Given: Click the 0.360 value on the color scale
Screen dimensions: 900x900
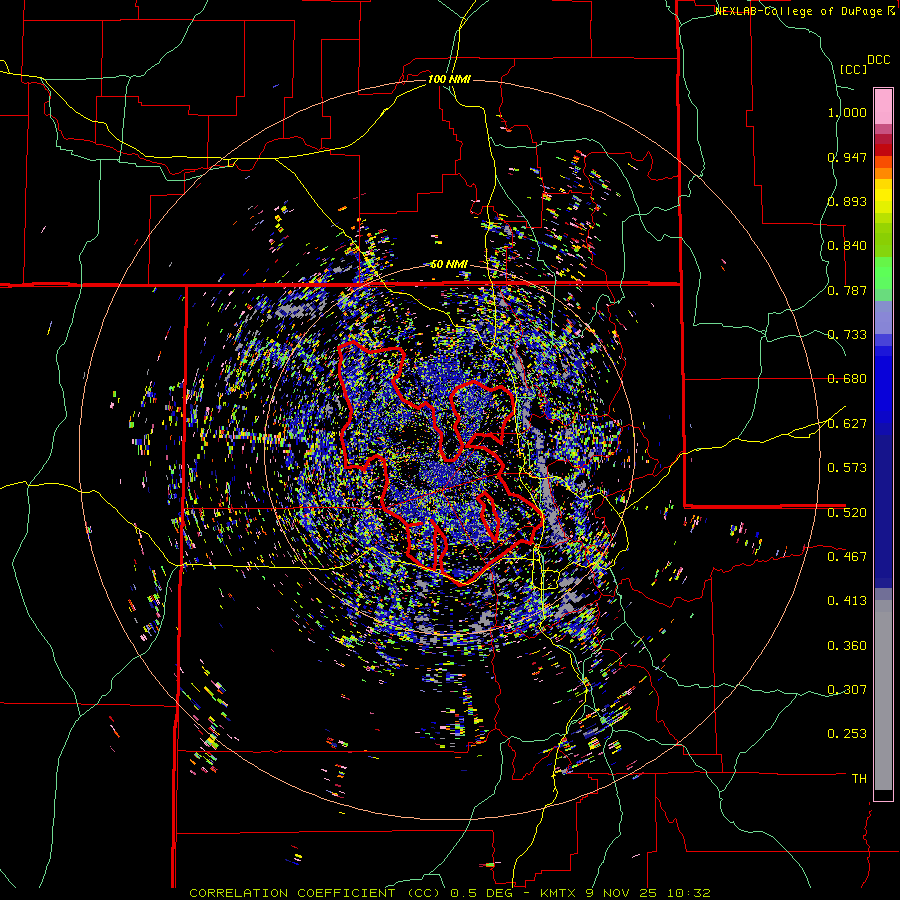Looking at the screenshot, I should (x=847, y=646).
